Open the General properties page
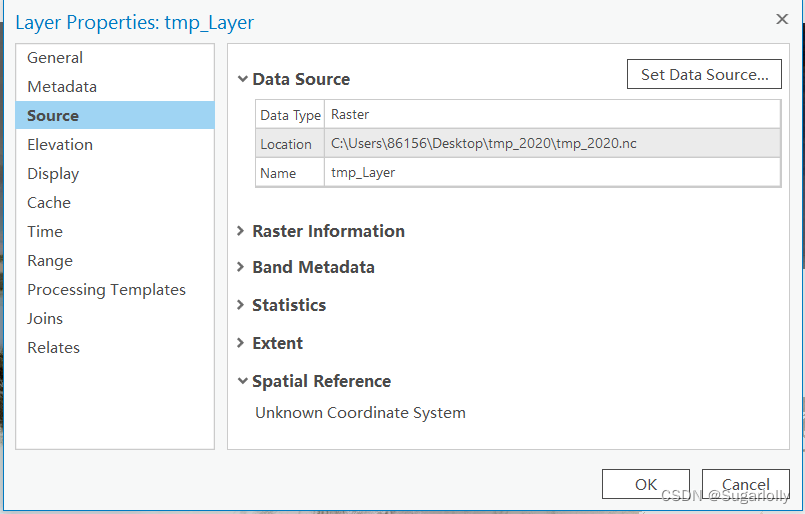The width and height of the screenshot is (805, 514). (115, 58)
